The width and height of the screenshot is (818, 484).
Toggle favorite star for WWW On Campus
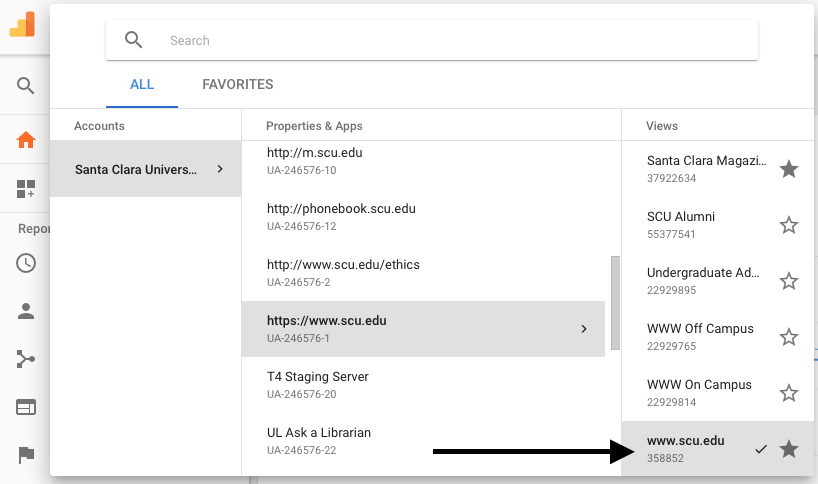[789, 393]
